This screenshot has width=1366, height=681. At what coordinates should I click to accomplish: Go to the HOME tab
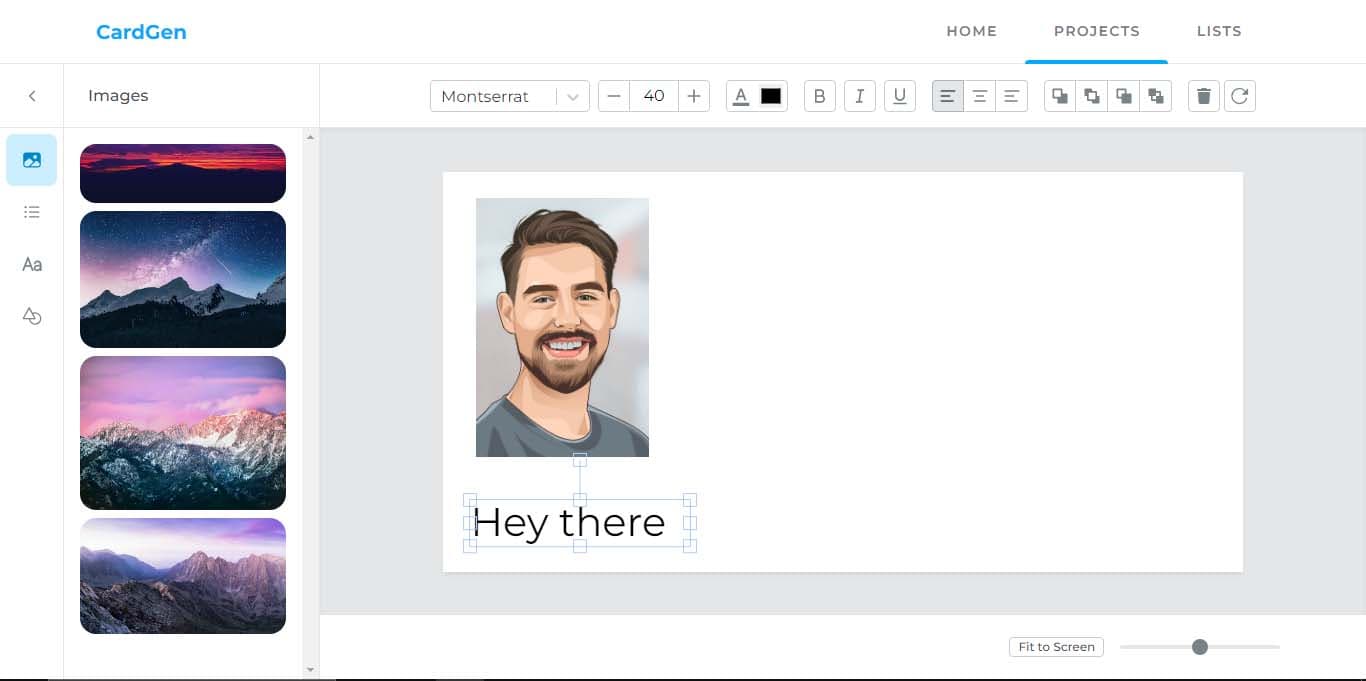click(x=971, y=31)
